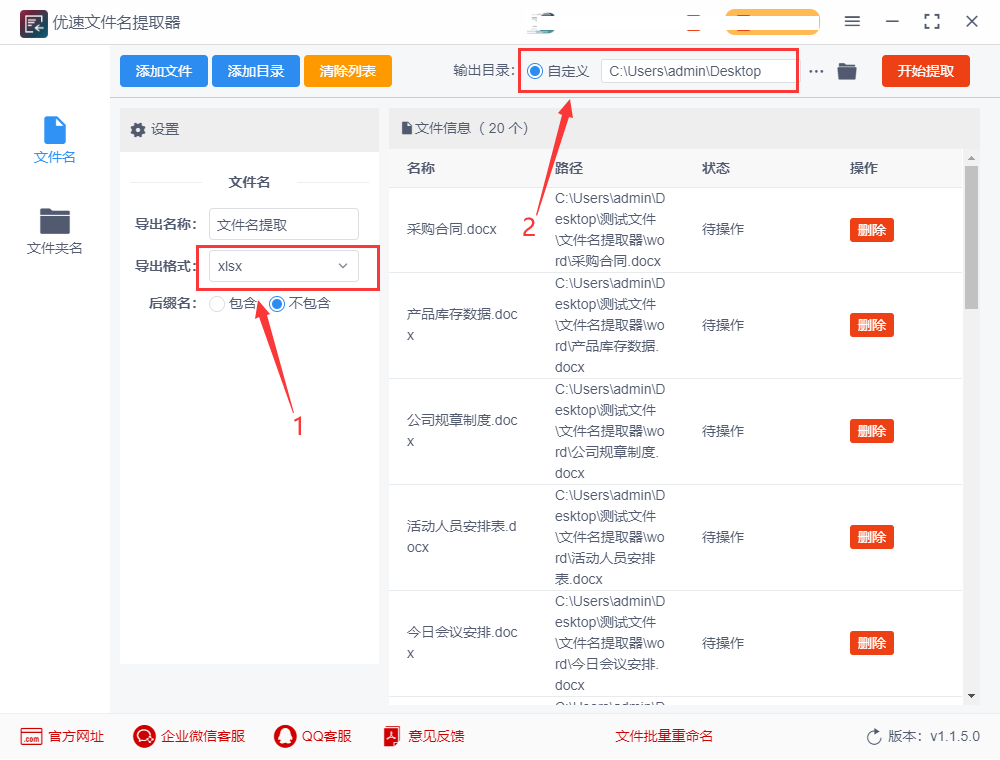The image size is (1000, 760).
Task: Select file name 今日会议安排.docx
Action: (x=462, y=643)
